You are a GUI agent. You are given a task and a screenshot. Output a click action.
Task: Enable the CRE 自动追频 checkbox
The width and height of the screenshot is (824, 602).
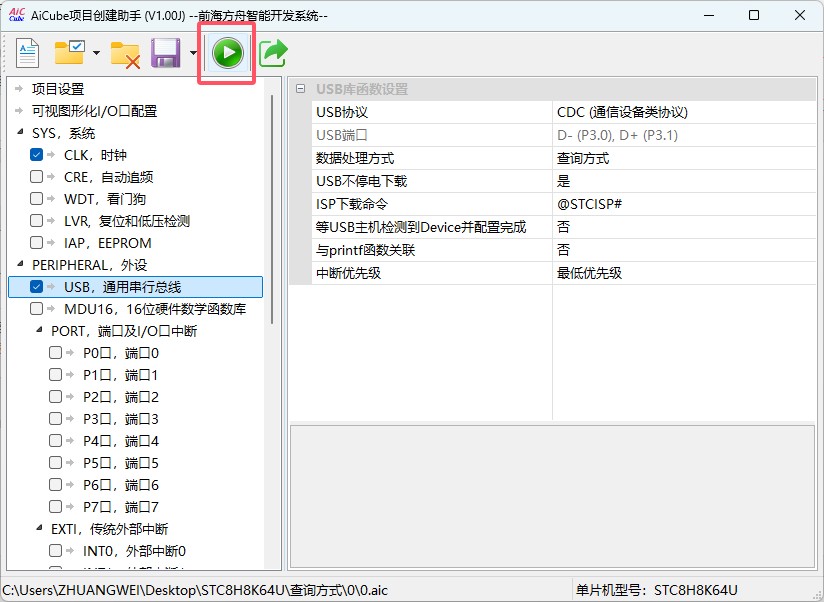[36, 177]
